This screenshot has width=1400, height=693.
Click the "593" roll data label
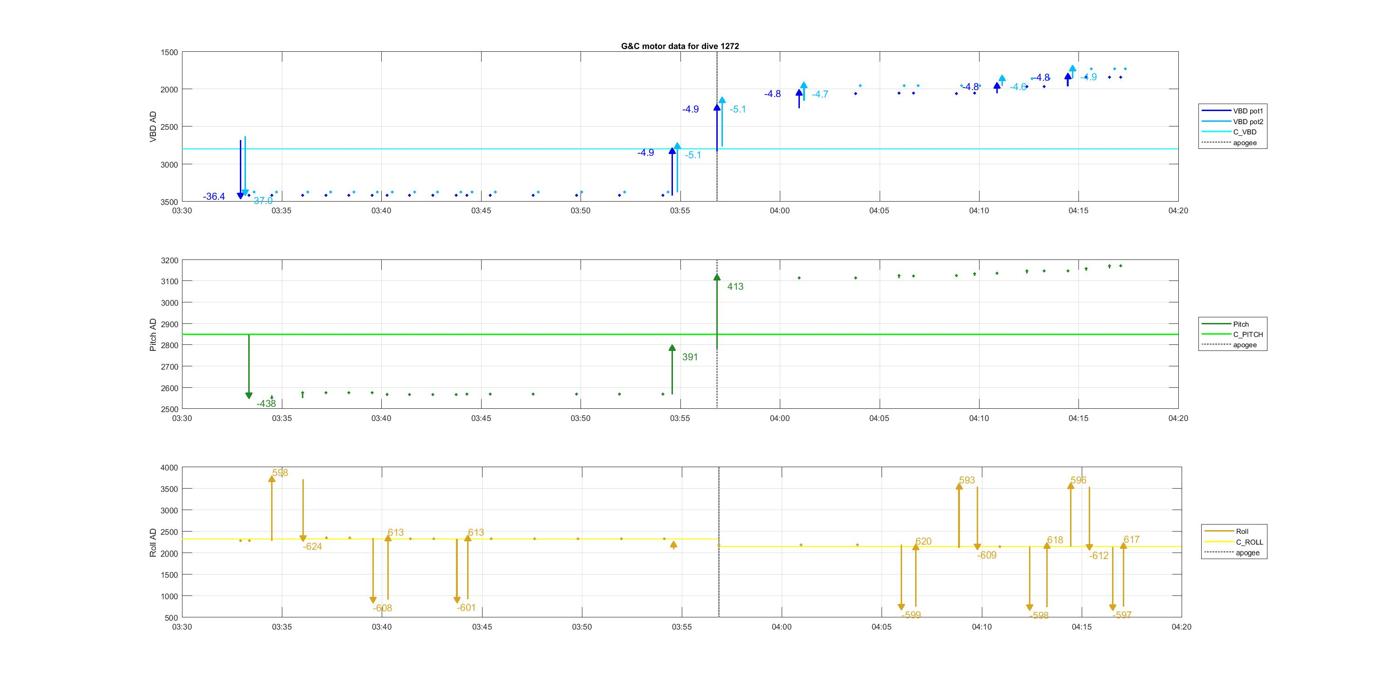967,481
